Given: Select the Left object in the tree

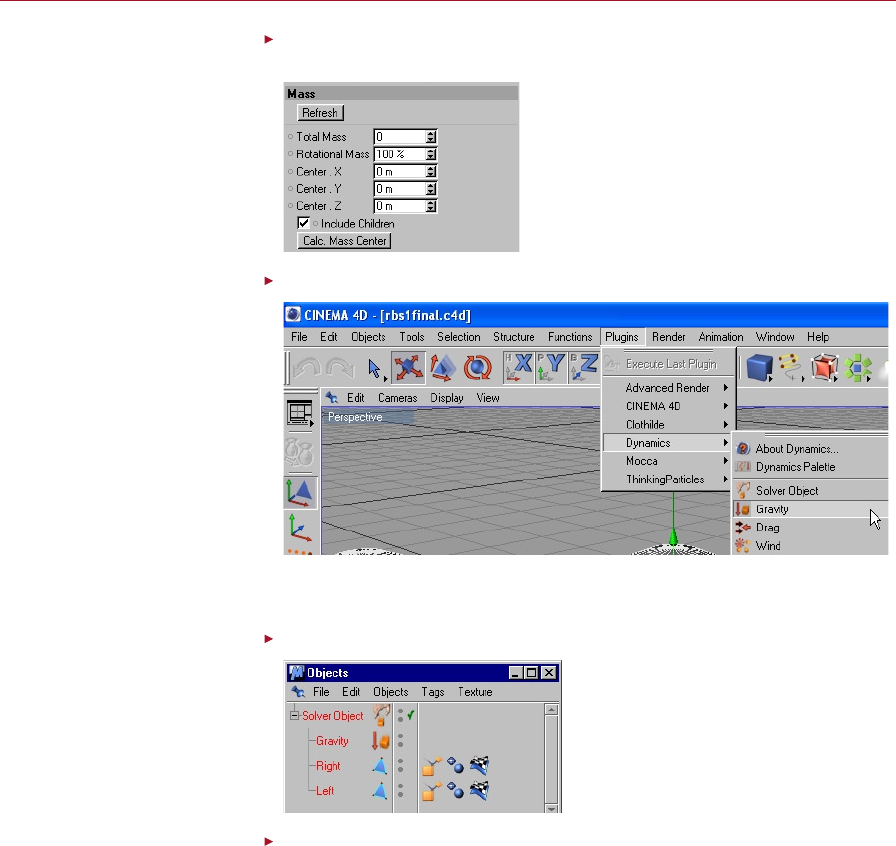Looking at the screenshot, I should point(325,791).
